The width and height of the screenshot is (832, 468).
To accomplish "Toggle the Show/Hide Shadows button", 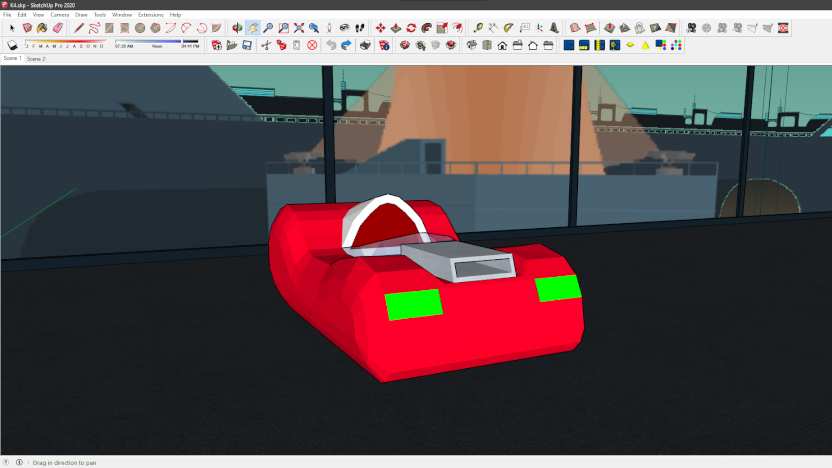I will (x=12, y=45).
